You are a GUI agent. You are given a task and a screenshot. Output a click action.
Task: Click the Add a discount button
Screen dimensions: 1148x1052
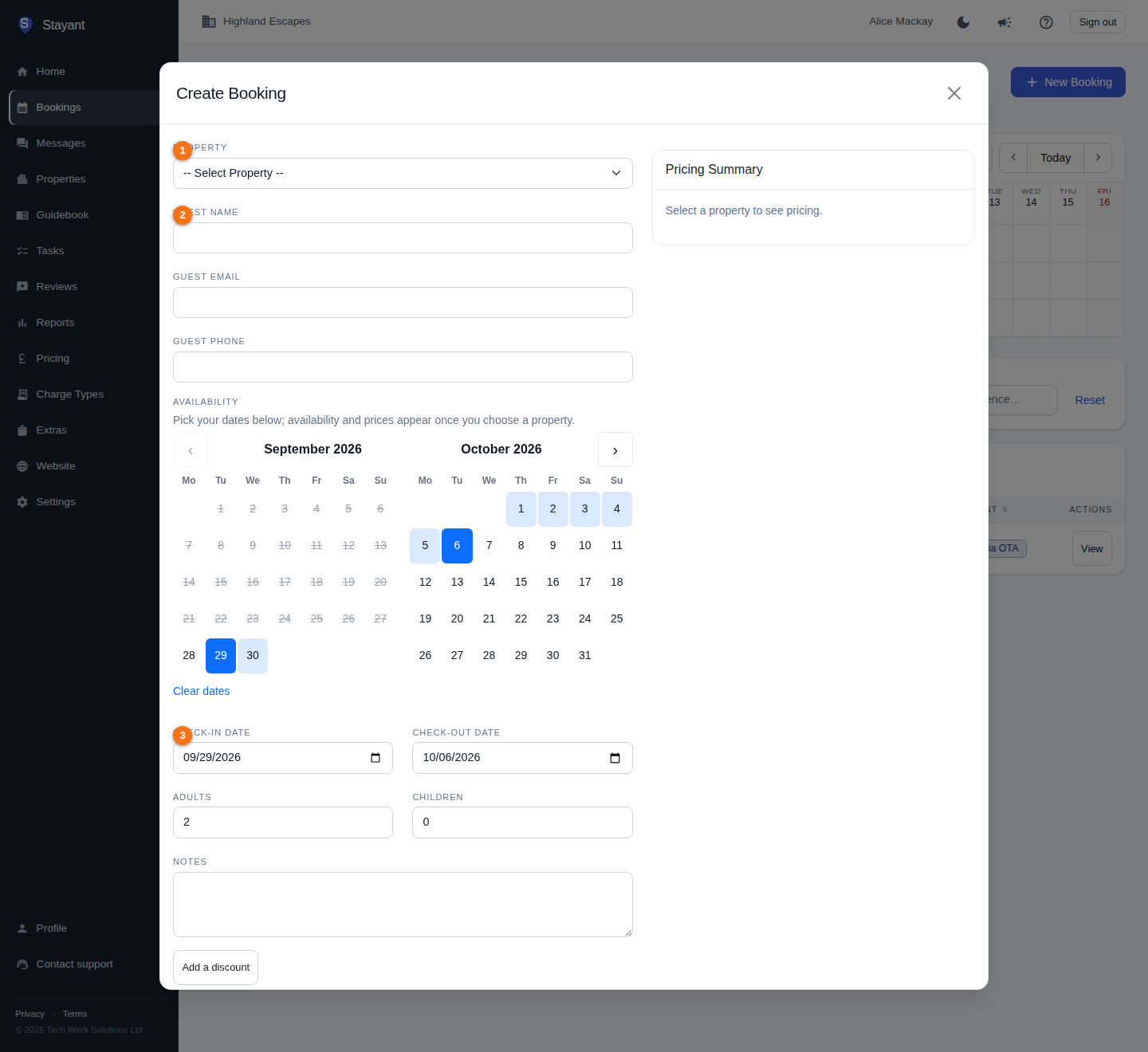(x=215, y=968)
